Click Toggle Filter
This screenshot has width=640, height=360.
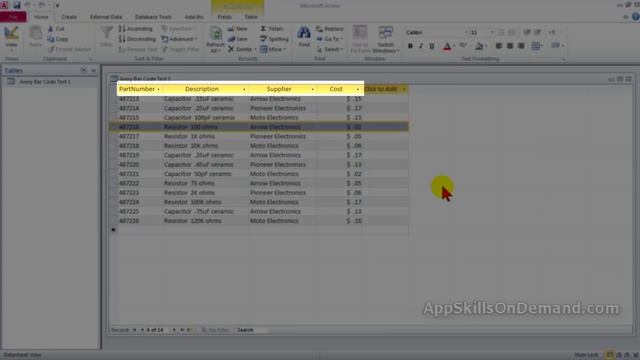pos(181,49)
